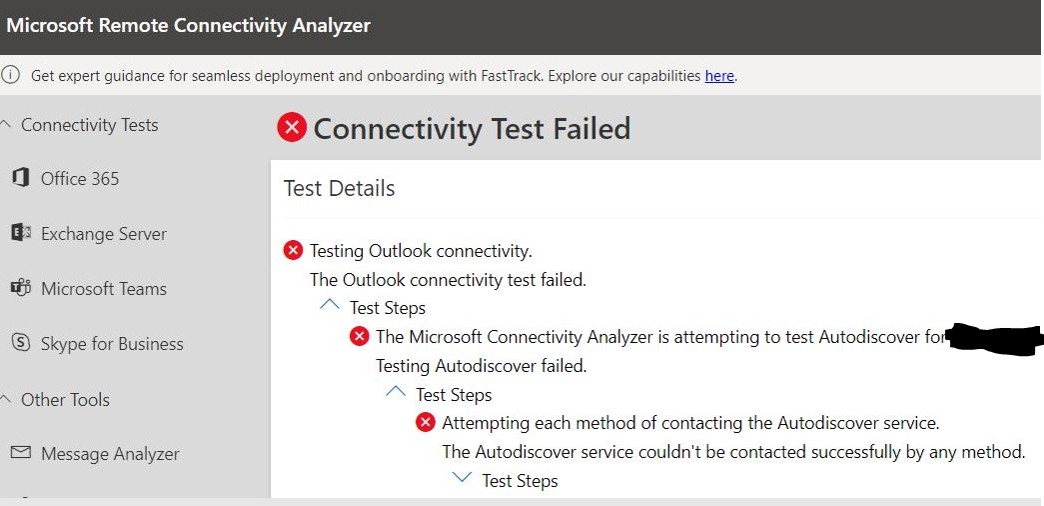Collapse the Other Tools sidebar section
Viewport: 1044px width, 506px height.
tap(7, 399)
